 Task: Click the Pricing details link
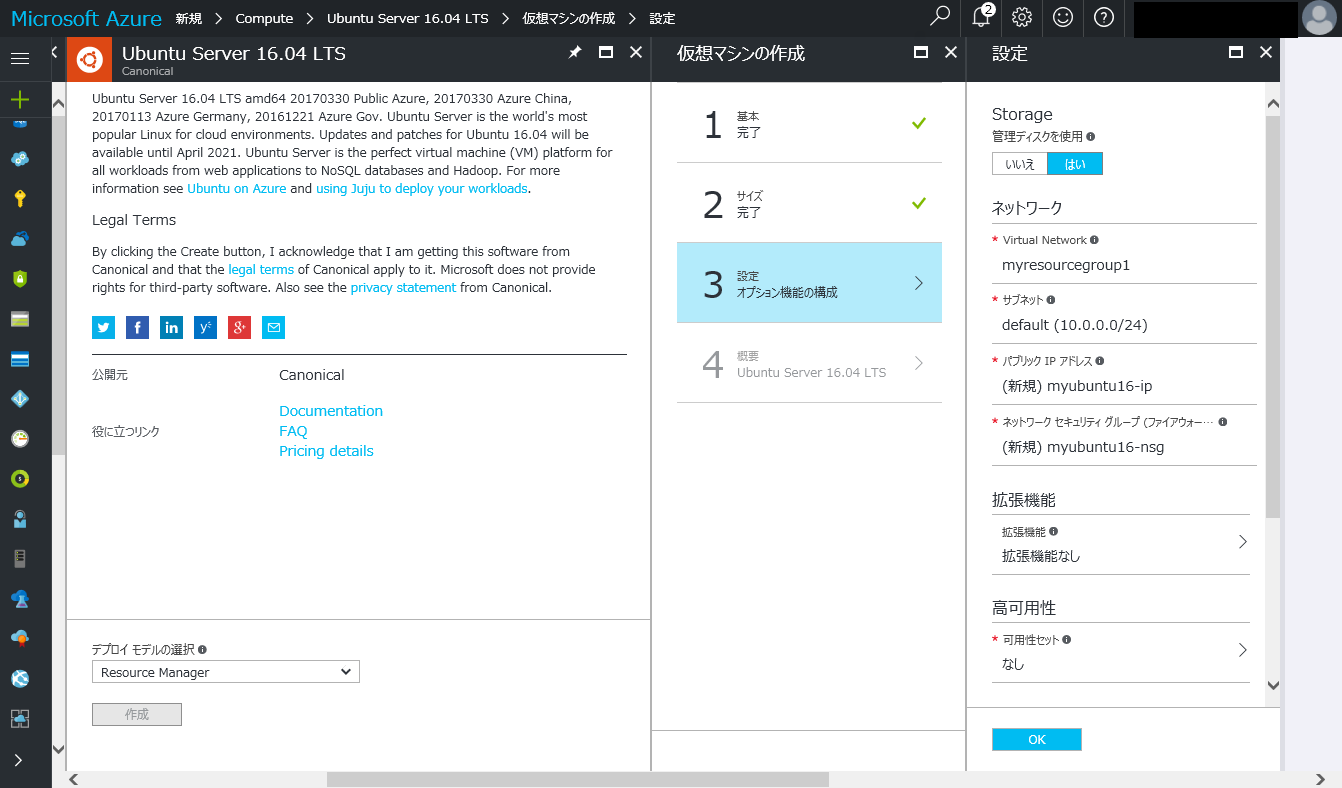(x=326, y=451)
